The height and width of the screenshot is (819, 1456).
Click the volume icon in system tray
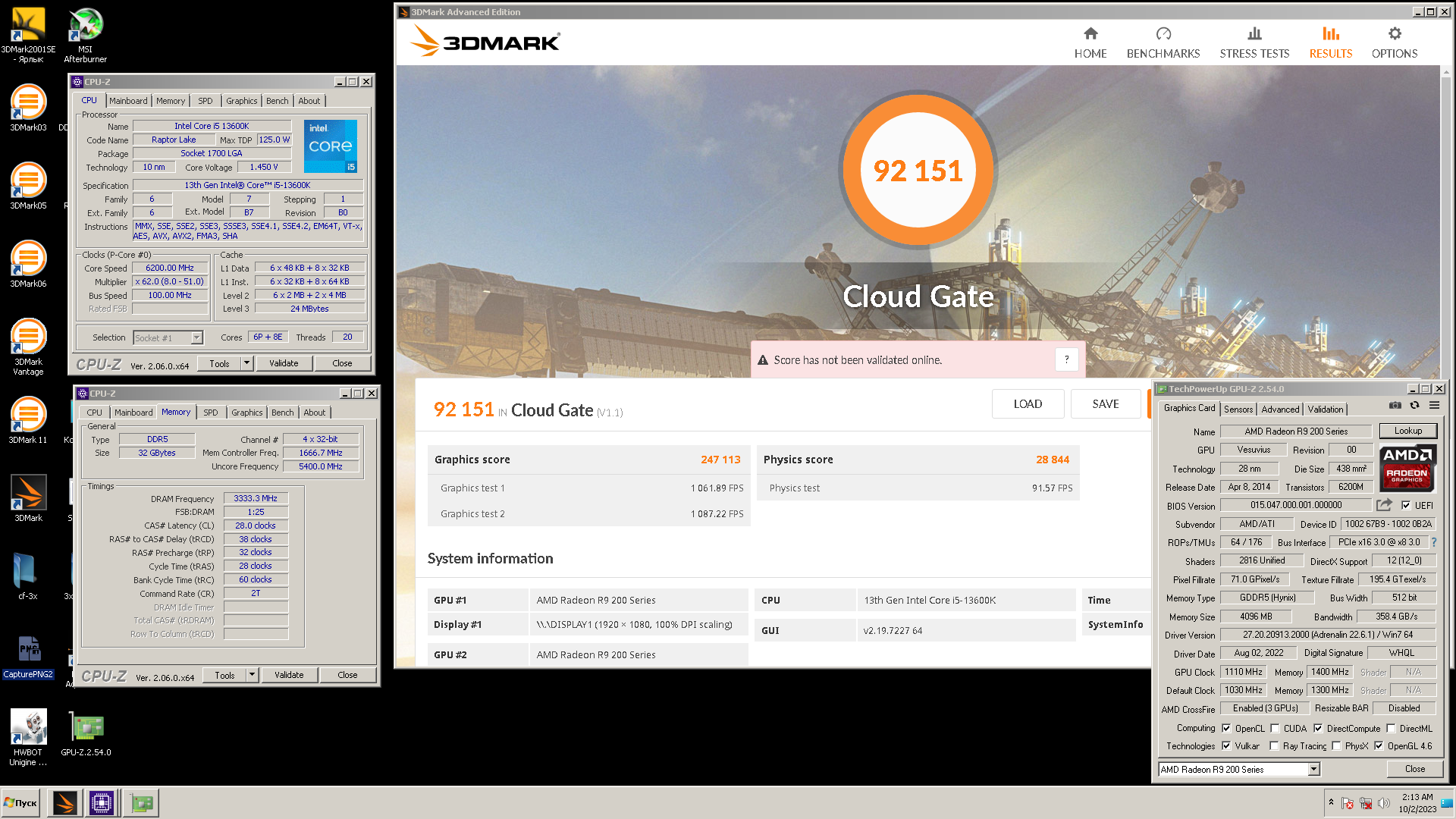1385,803
